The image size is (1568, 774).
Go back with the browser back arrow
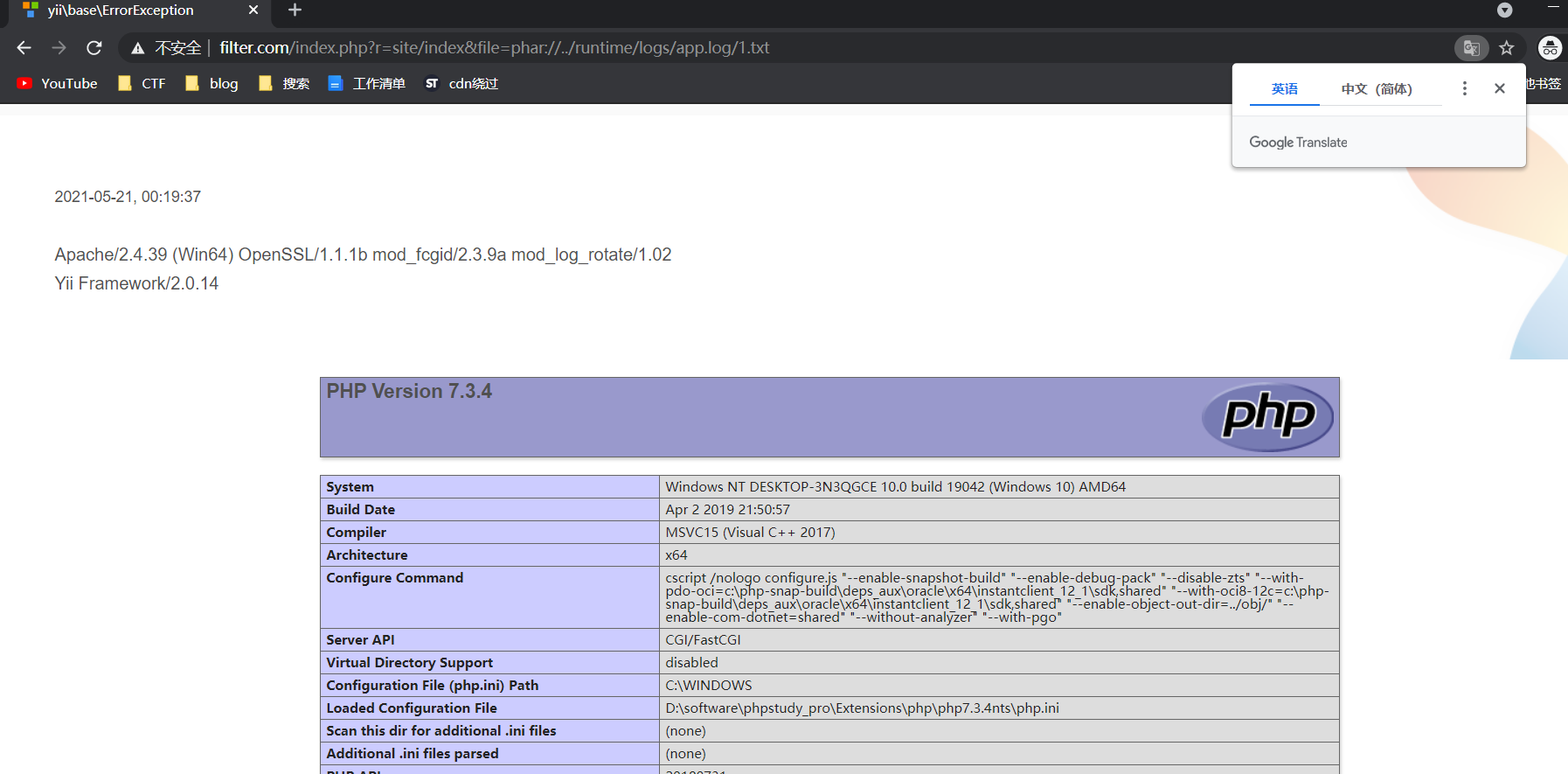[x=24, y=48]
